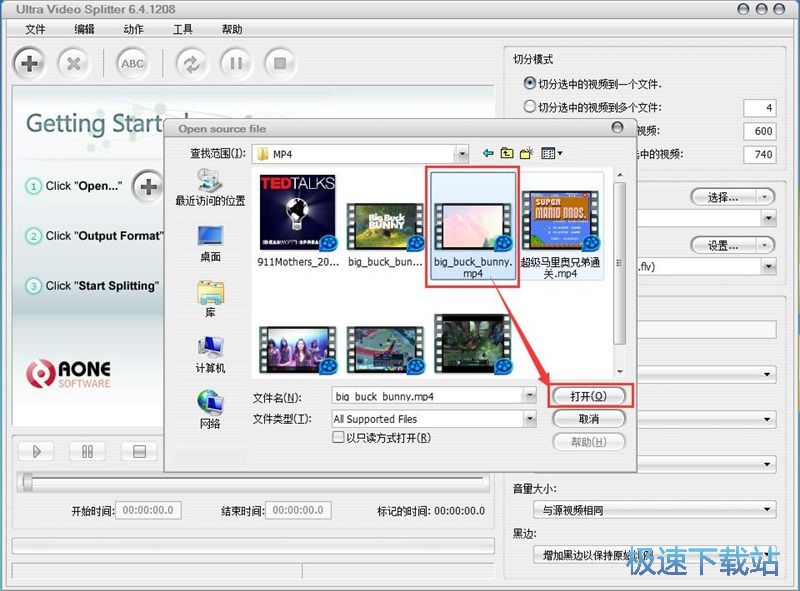Create a new folder with the folder icon
Screen dimensions: 800x591
[x=526, y=153]
